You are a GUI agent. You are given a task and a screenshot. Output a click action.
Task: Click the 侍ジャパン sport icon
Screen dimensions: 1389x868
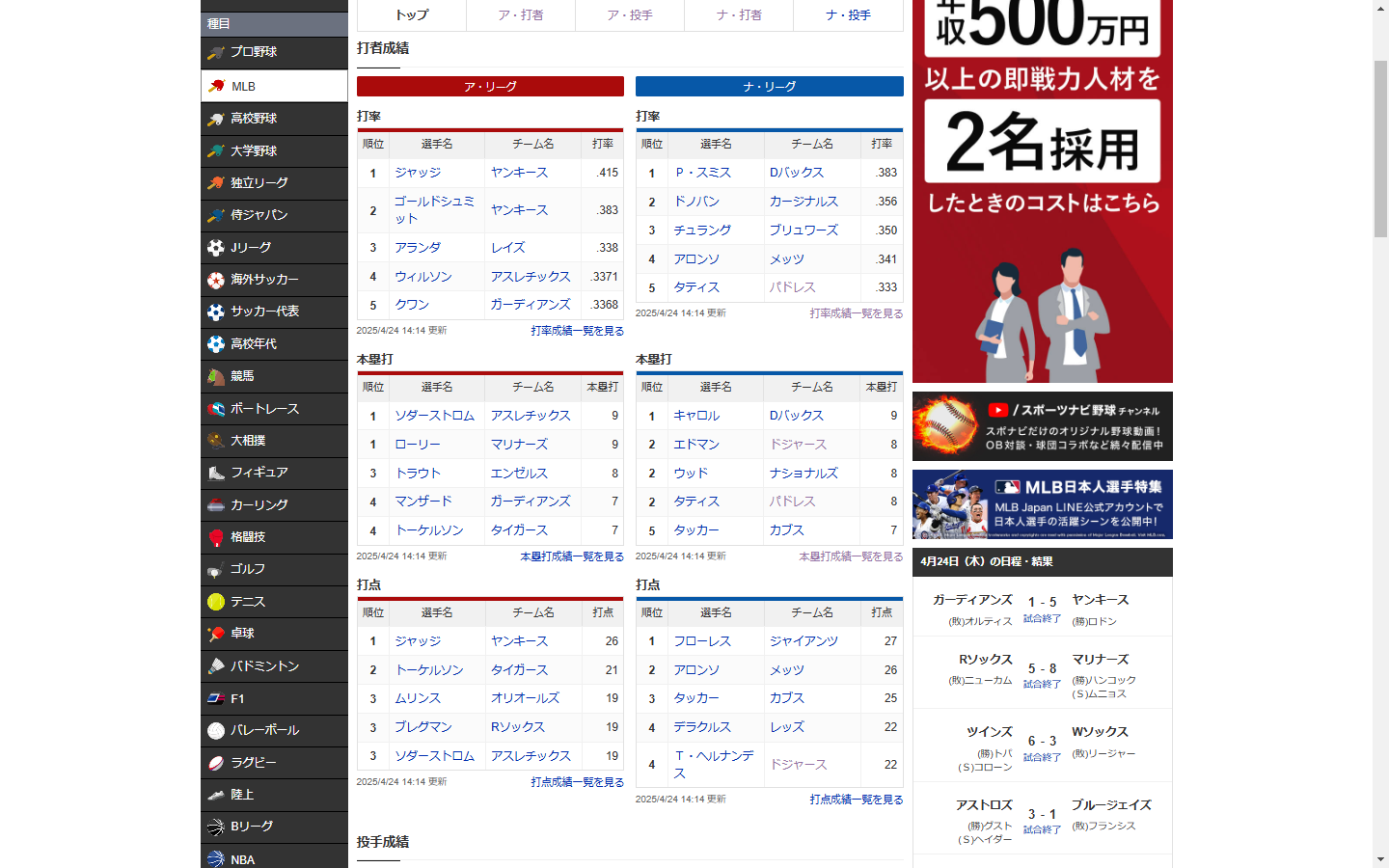point(216,215)
